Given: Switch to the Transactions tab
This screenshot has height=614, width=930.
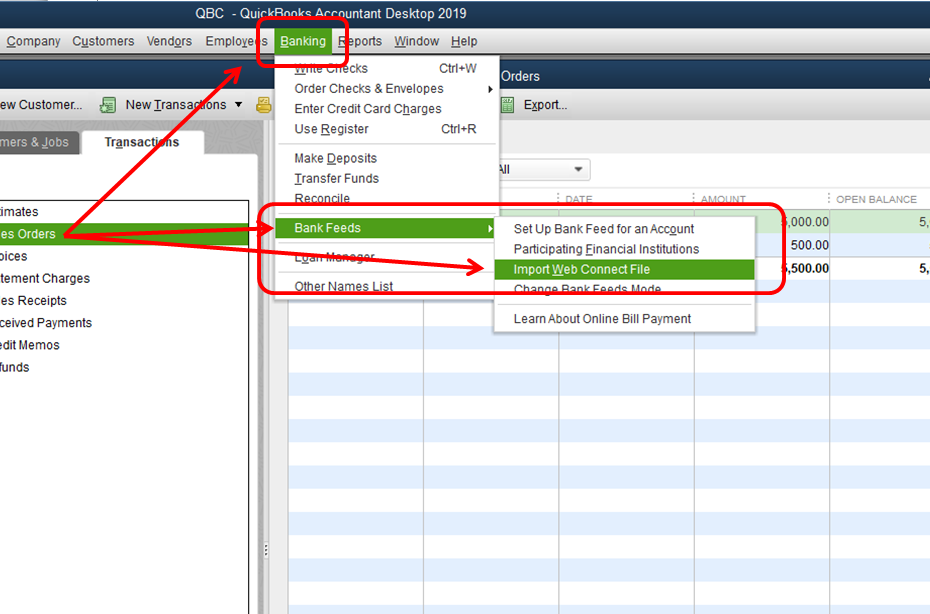Looking at the screenshot, I should [x=142, y=142].
